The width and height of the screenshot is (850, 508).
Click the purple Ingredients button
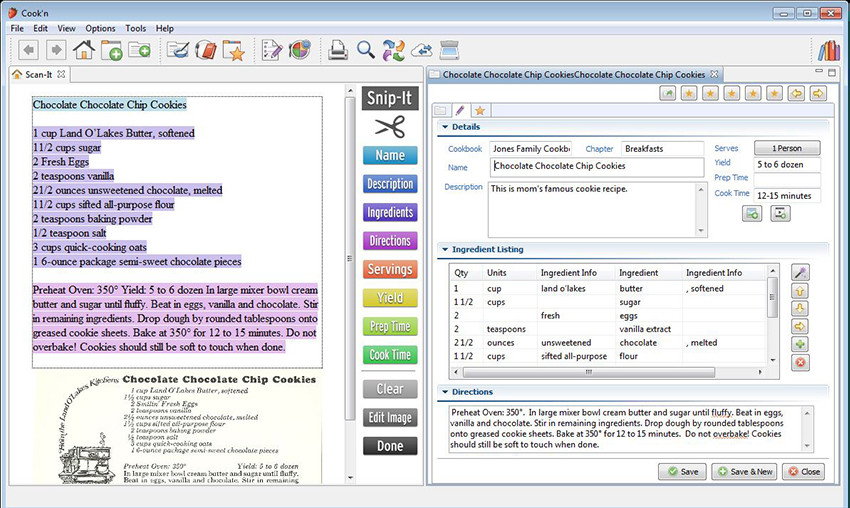click(x=390, y=212)
